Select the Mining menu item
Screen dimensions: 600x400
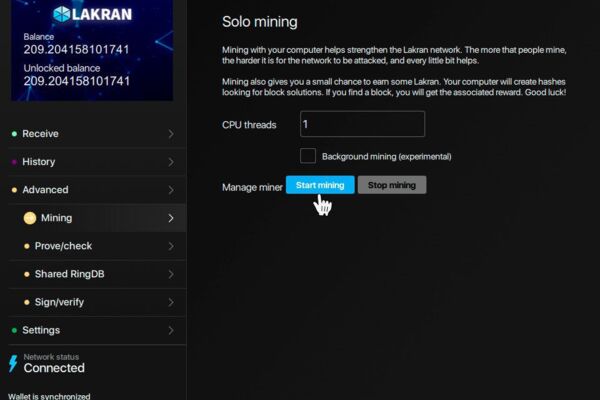(97, 218)
